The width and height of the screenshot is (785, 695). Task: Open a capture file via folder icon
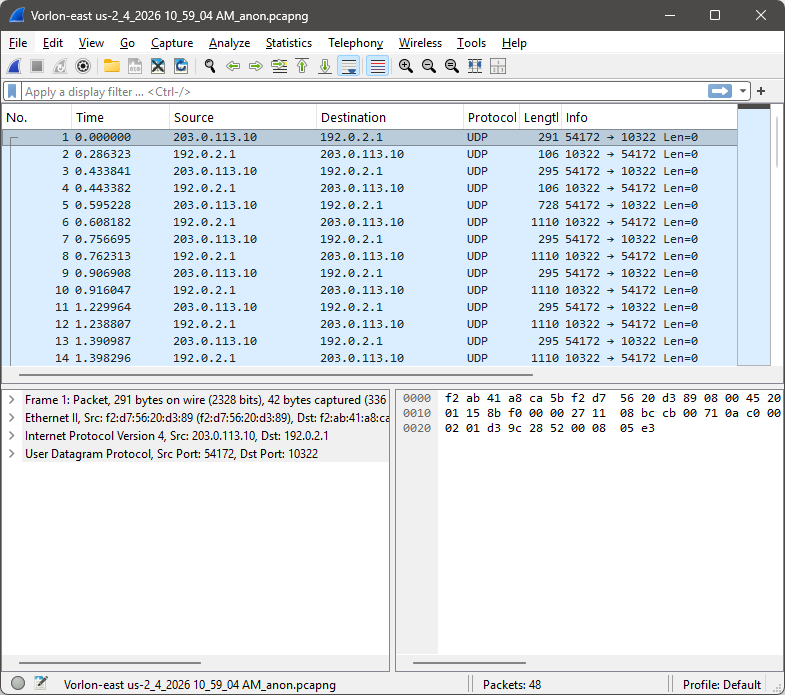(x=111, y=66)
